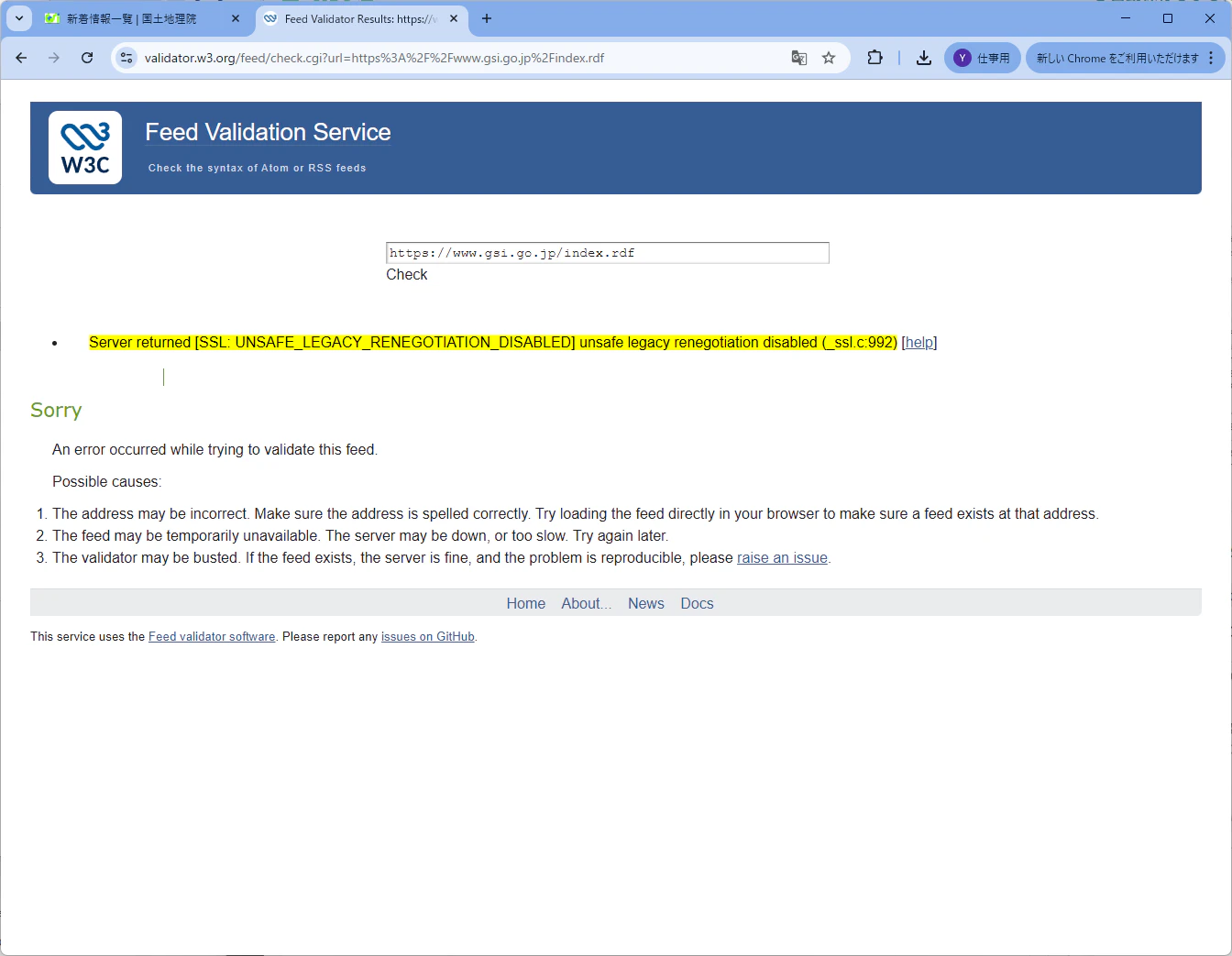Minimize the Chrome window

[1126, 18]
